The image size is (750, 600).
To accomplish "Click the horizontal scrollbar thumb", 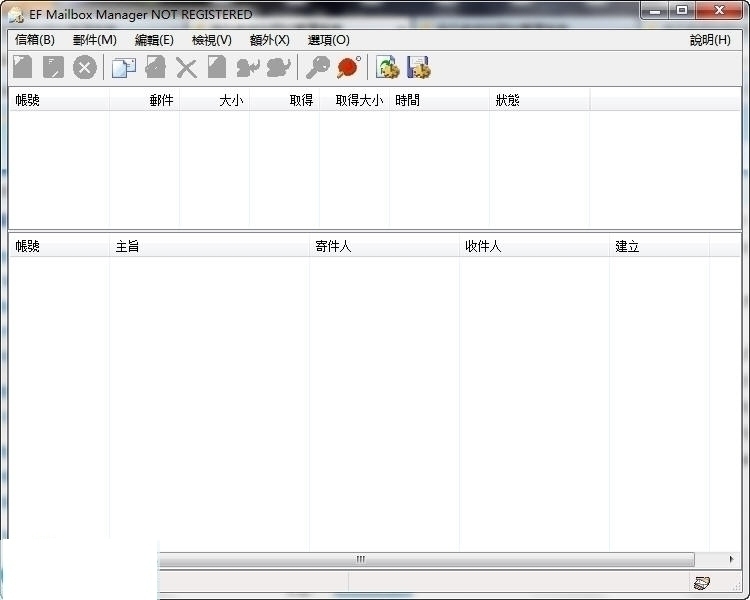I will (x=360, y=559).
